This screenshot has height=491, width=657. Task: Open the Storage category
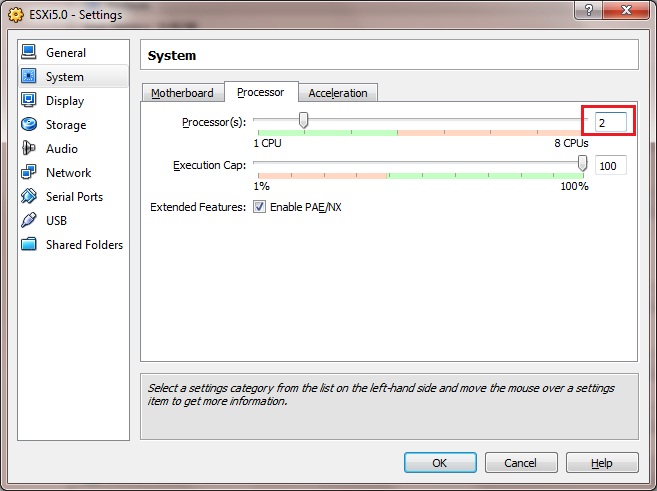(66, 125)
